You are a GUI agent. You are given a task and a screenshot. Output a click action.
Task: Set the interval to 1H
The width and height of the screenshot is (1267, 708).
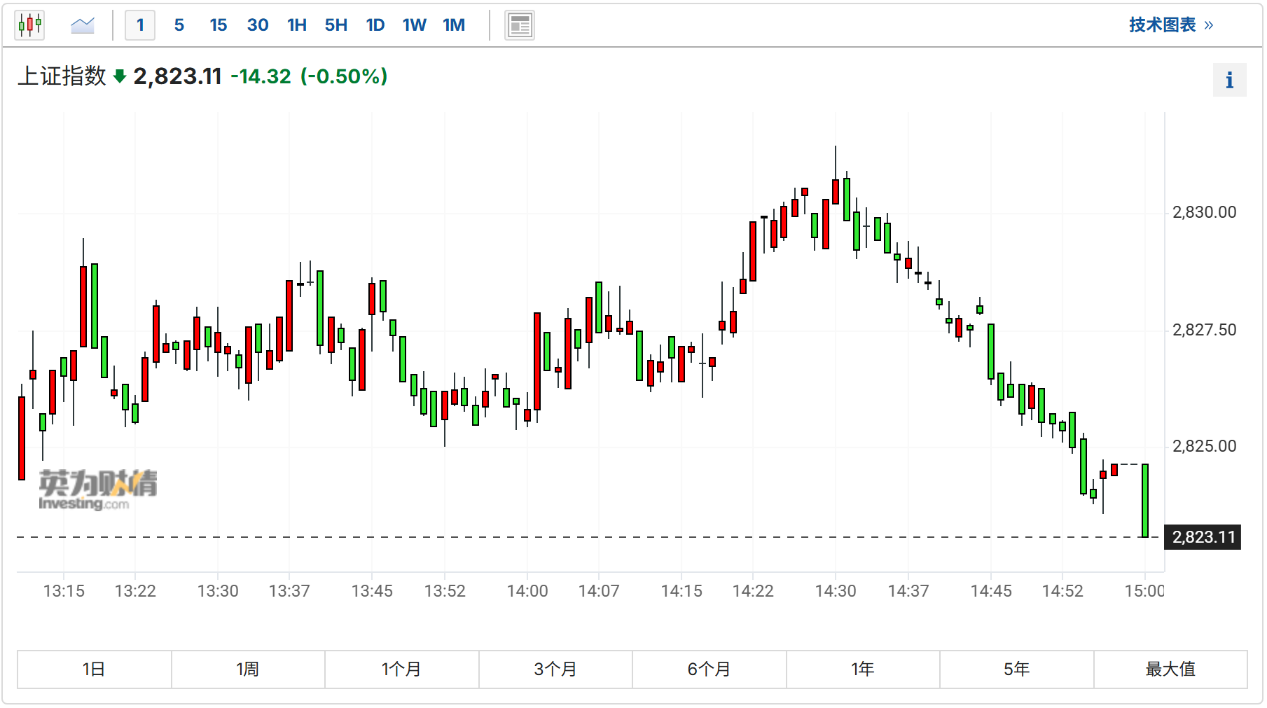[297, 25]
